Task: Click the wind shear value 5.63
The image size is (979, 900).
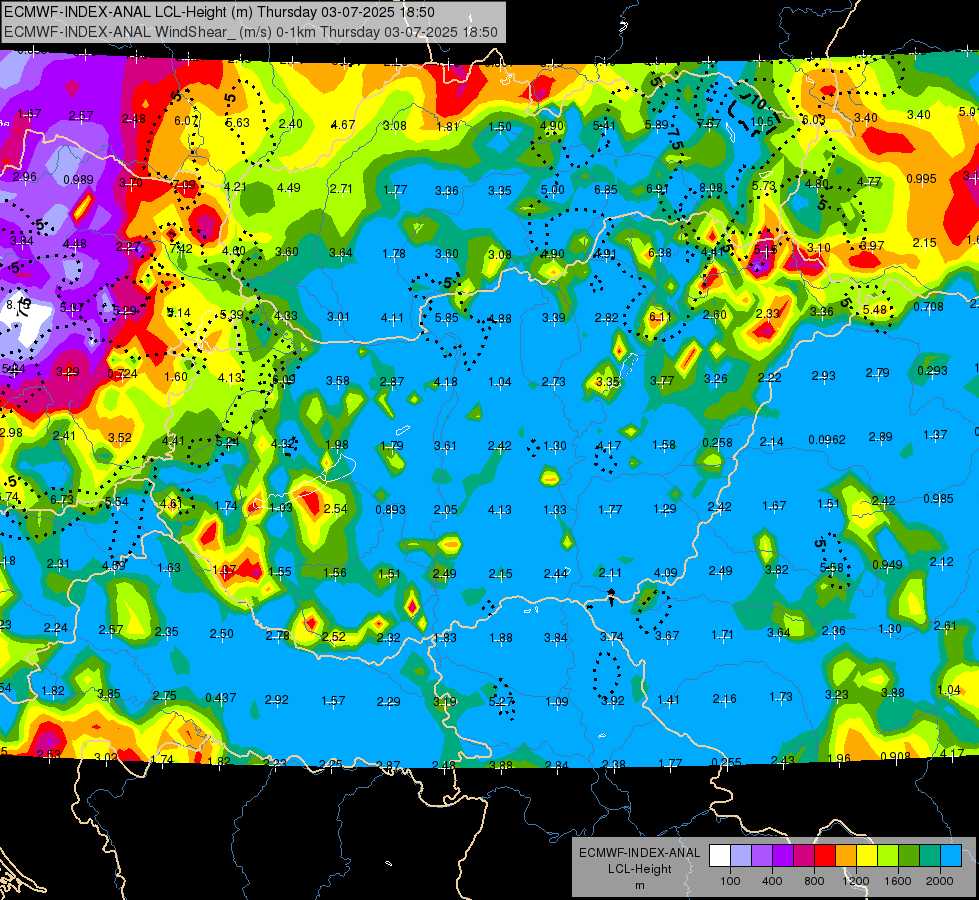Action: 238,122
